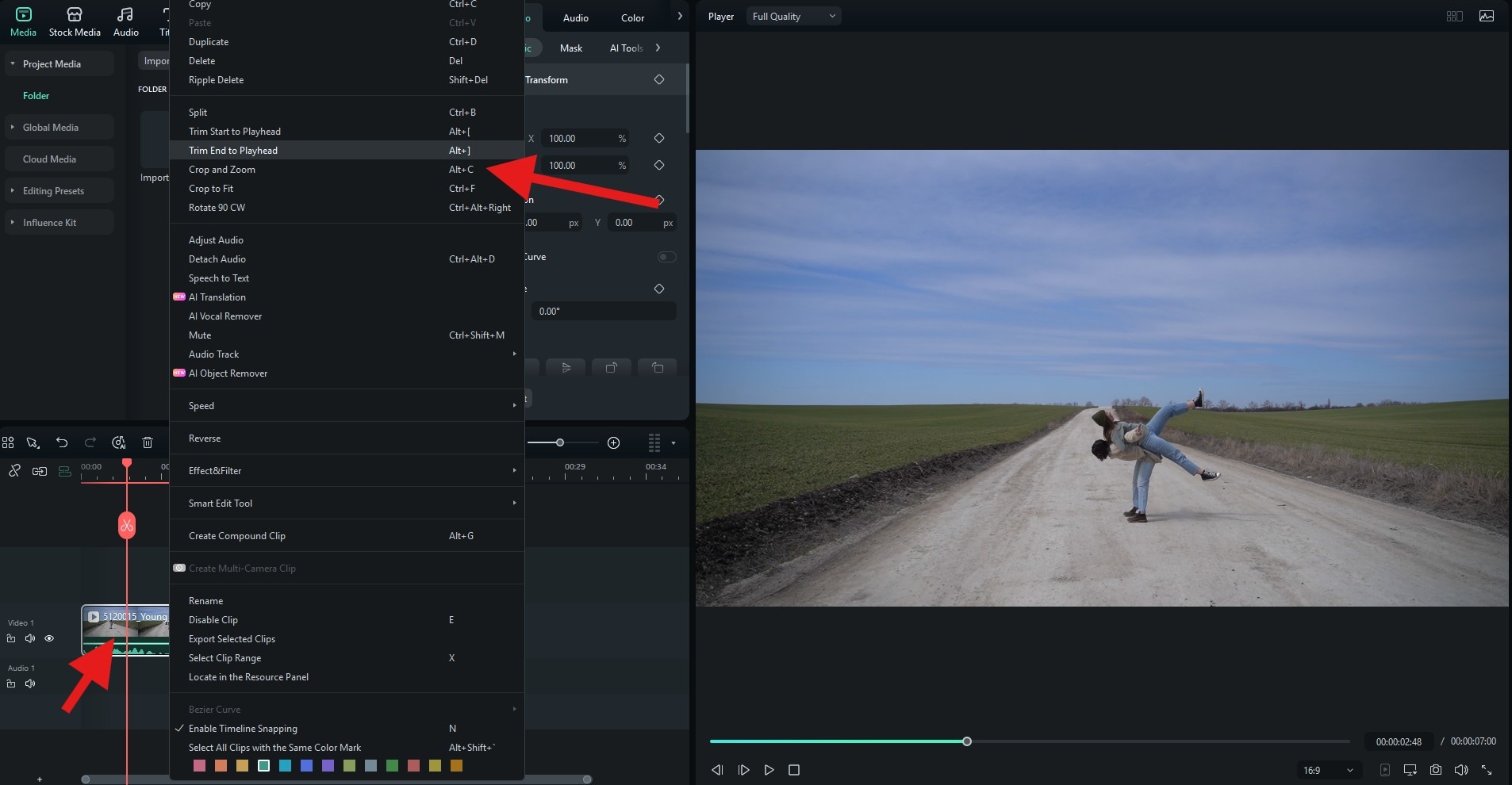Add keyframe for scale X value
Screen dimensions: 1512x785
tap(659, 138)
